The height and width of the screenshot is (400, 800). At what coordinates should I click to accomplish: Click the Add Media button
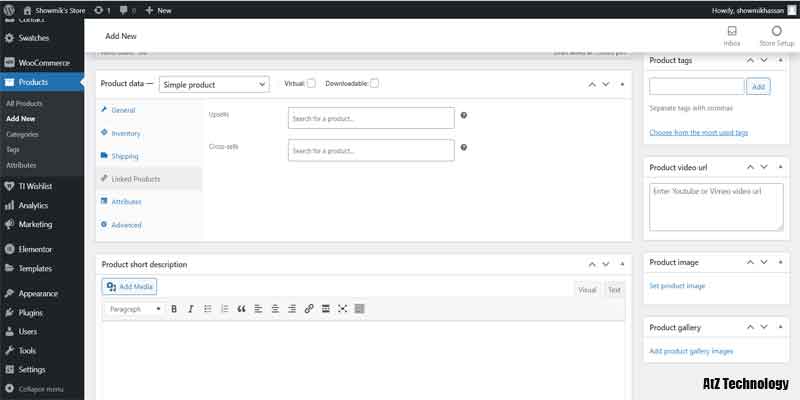(x=130, y=286)
